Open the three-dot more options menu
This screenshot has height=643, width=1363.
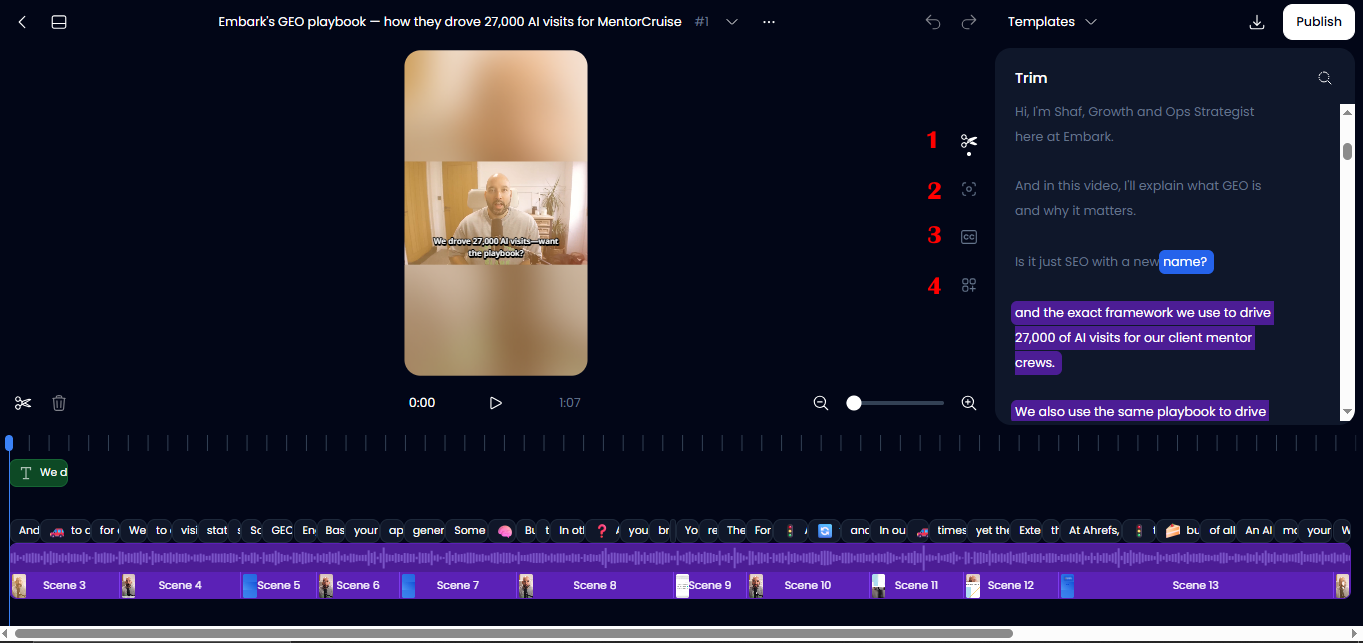click(769, 22)
